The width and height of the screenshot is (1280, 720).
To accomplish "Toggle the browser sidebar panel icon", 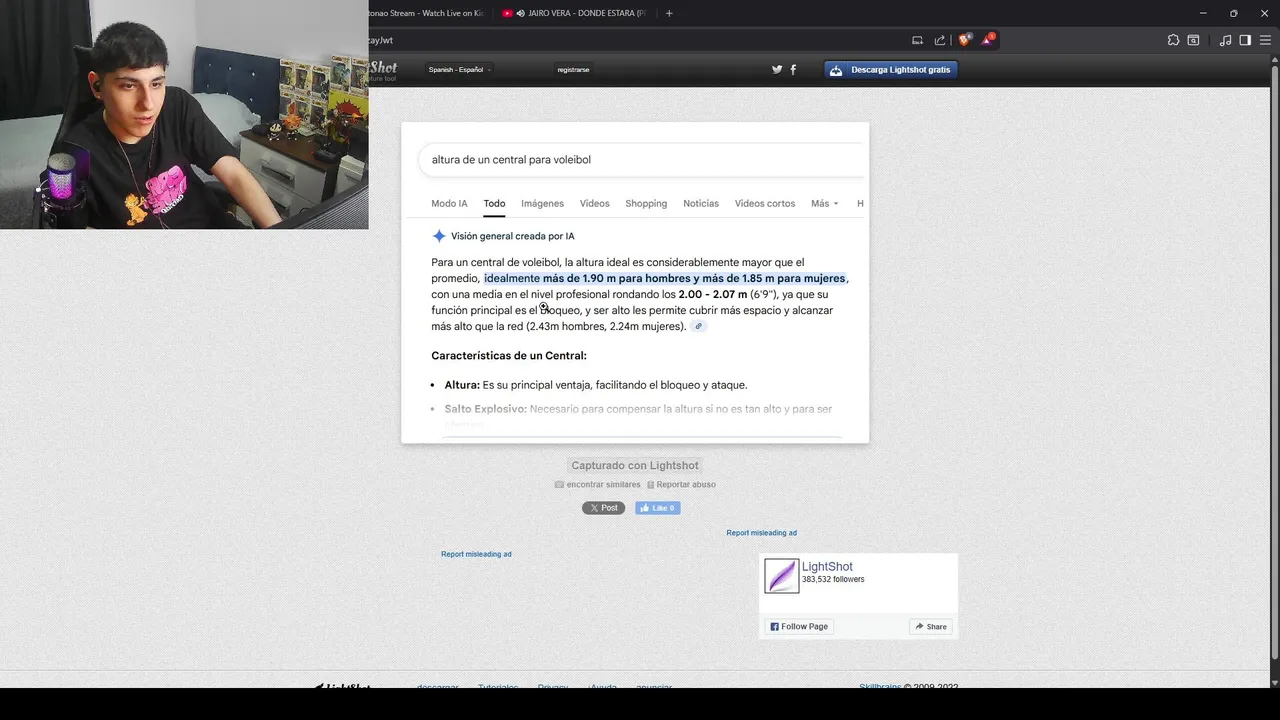I will (x=1245, y=40).
